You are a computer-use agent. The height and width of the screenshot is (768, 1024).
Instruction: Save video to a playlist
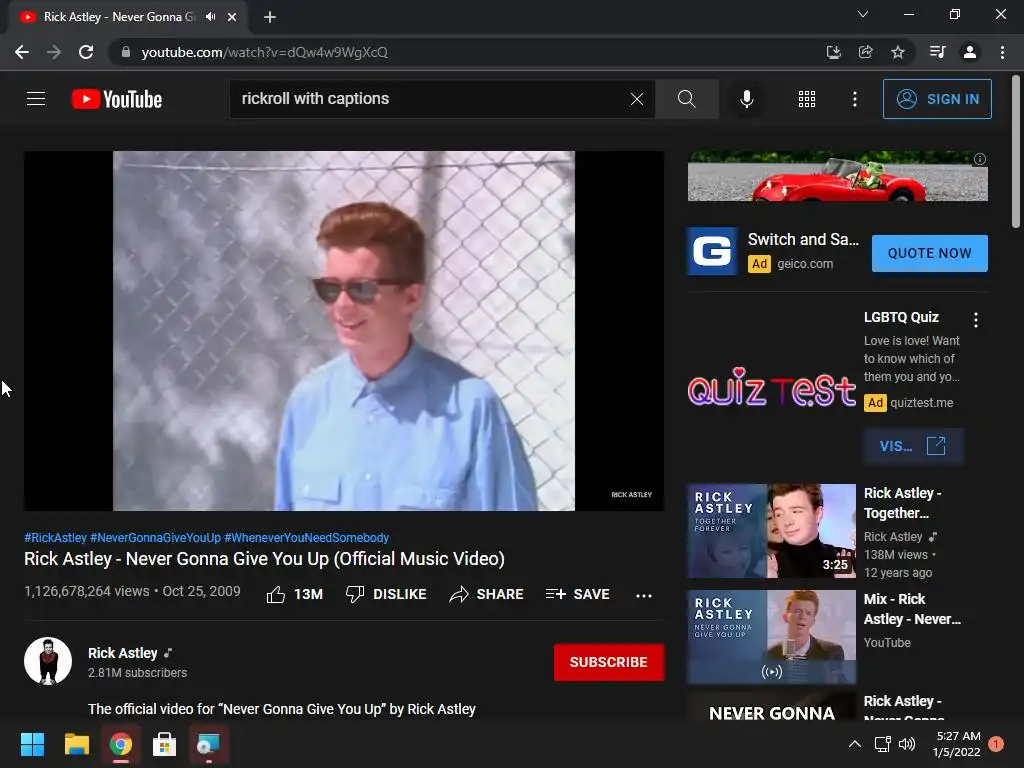click(578, 594)
